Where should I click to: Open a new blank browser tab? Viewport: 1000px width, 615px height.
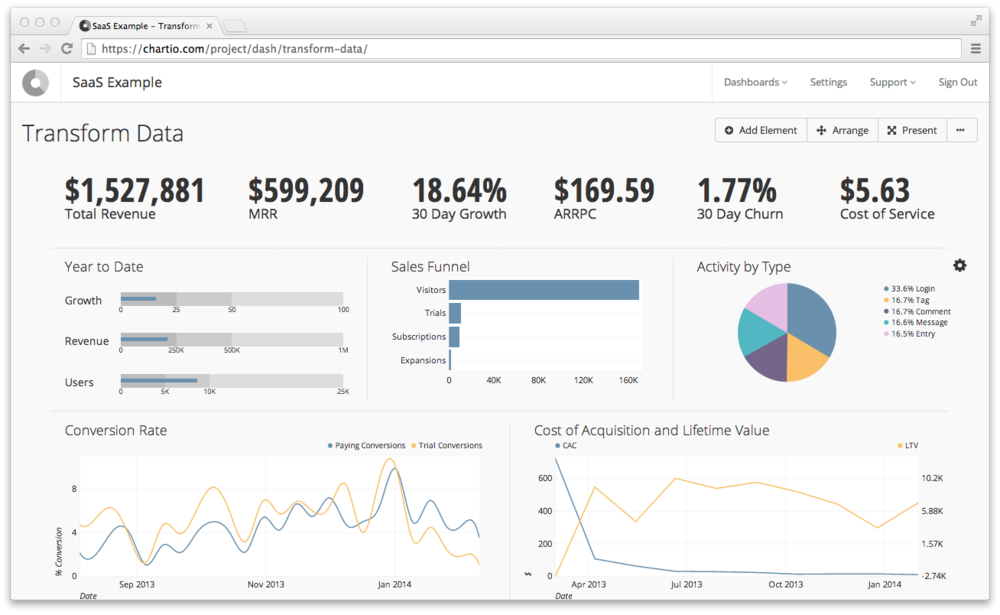[x=234, y=26]
